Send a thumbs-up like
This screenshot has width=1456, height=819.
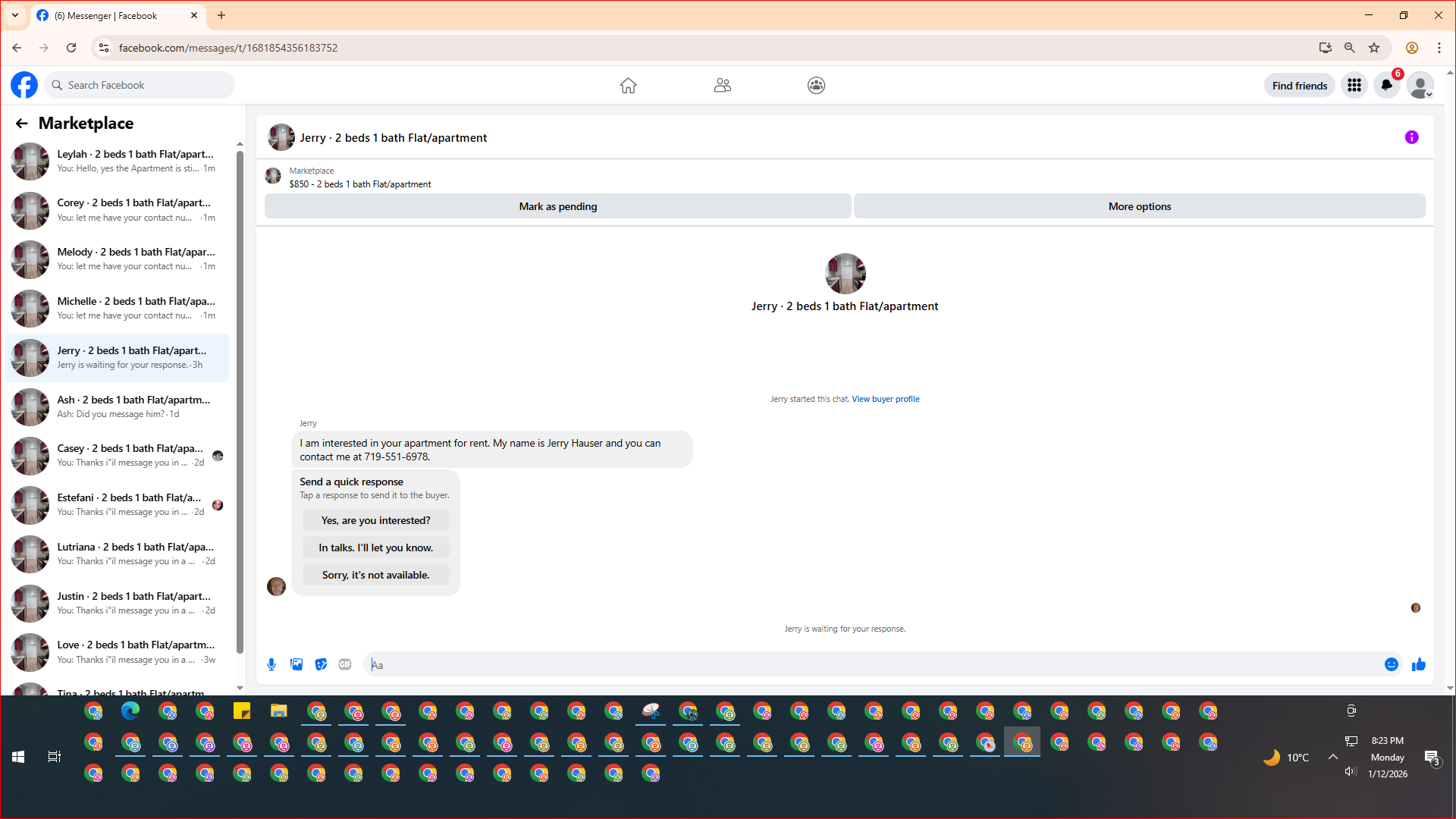[x=1418, y=665]
